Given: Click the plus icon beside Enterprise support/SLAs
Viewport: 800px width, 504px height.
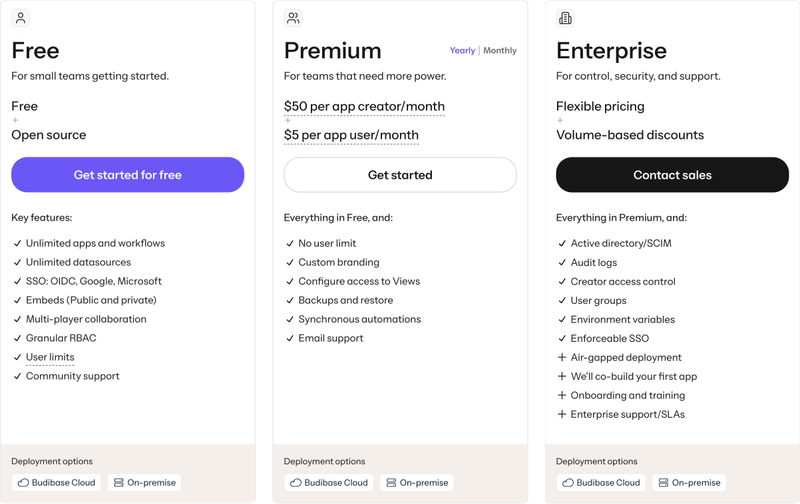Looking at the screenshot, I should coord(562,414).
